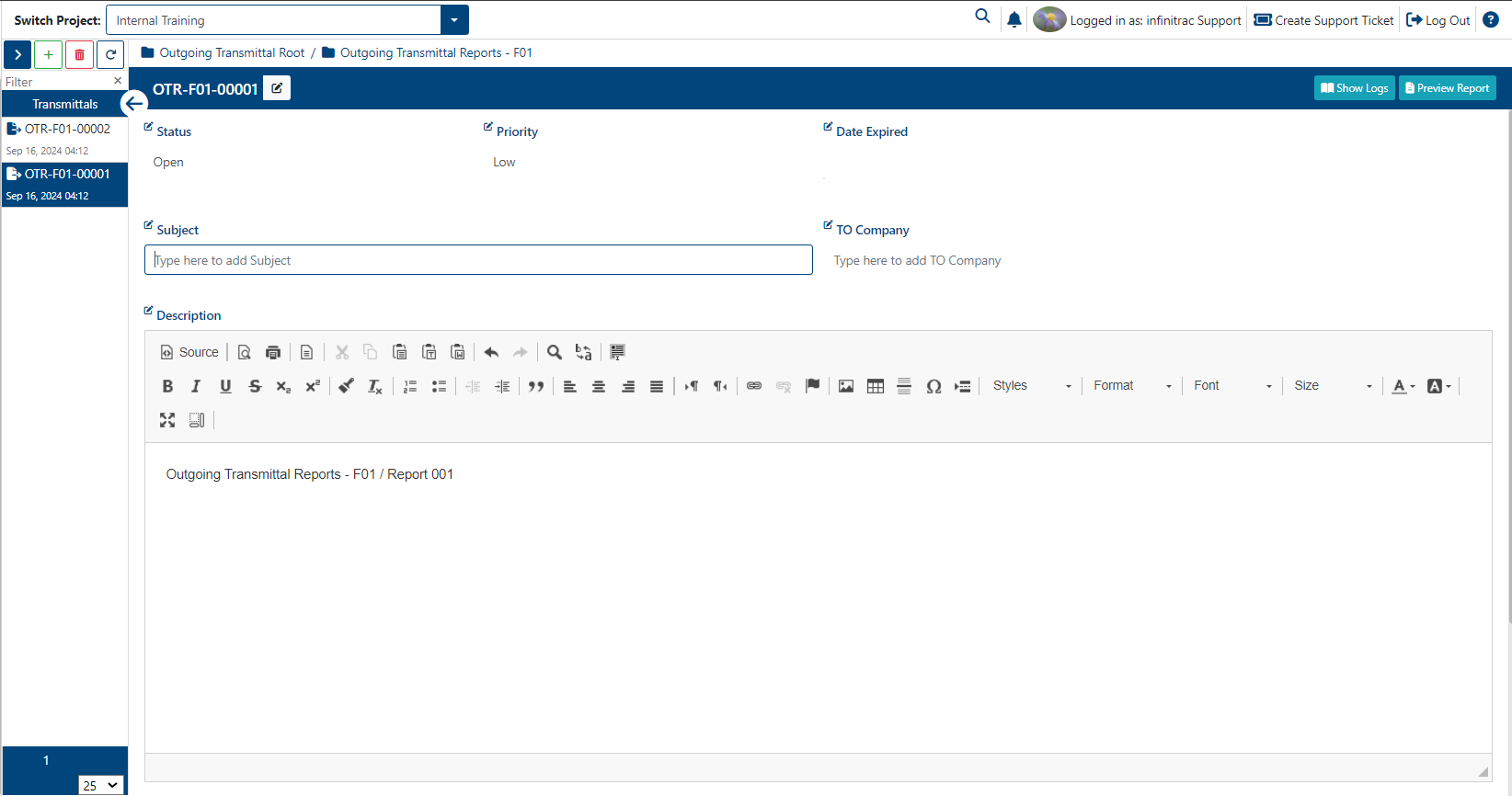
Task: Insert special character (Omega icon)
Action: tap(934, 386)
